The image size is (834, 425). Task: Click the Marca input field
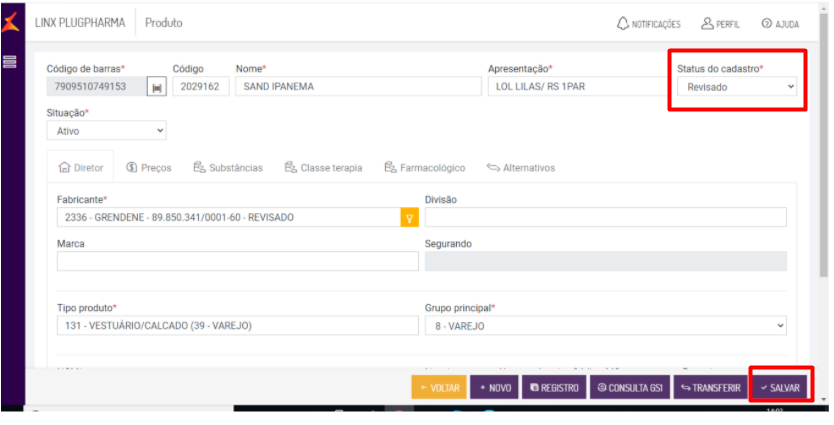point(237,261)
